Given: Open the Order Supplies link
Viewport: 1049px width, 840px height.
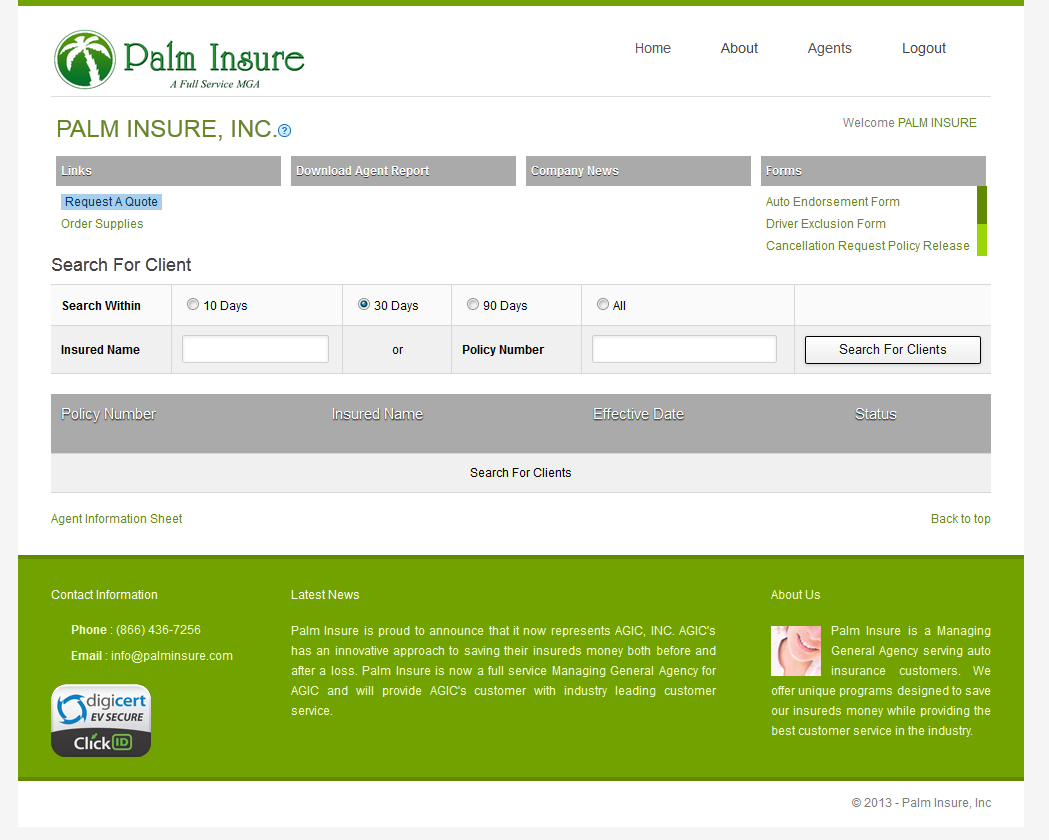Looking at the screenshot, I should coord(102,224).
